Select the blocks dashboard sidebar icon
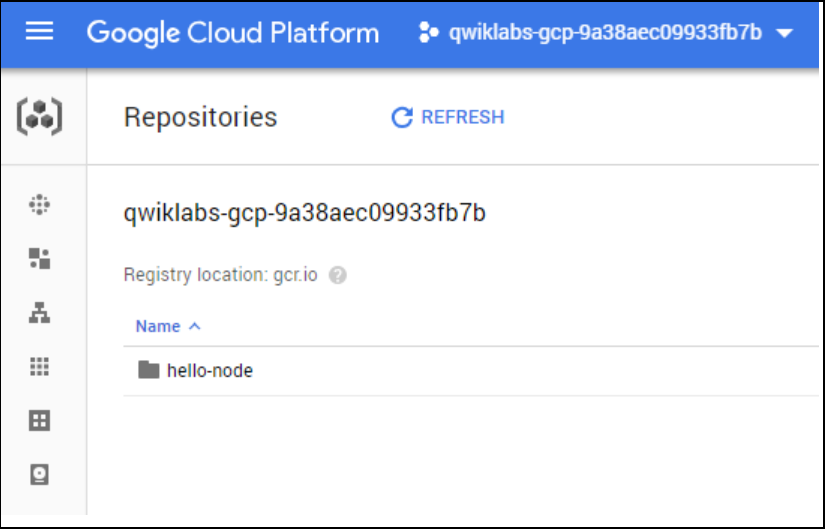Image resolution: width=825 pixels, height=529 pixels. pos(39,258)
